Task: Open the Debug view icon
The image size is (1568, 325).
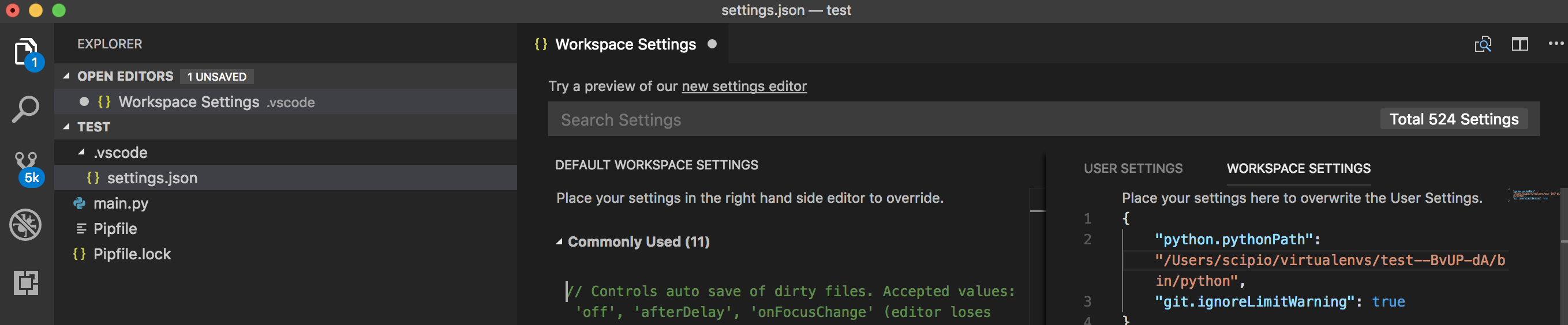Action: click(x=25, y=225)
